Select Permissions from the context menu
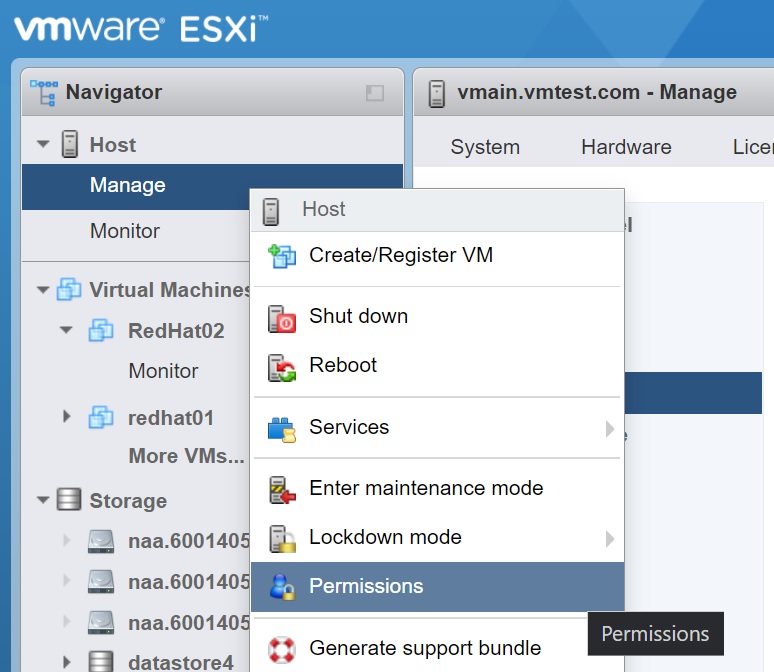 pos(366,587)
